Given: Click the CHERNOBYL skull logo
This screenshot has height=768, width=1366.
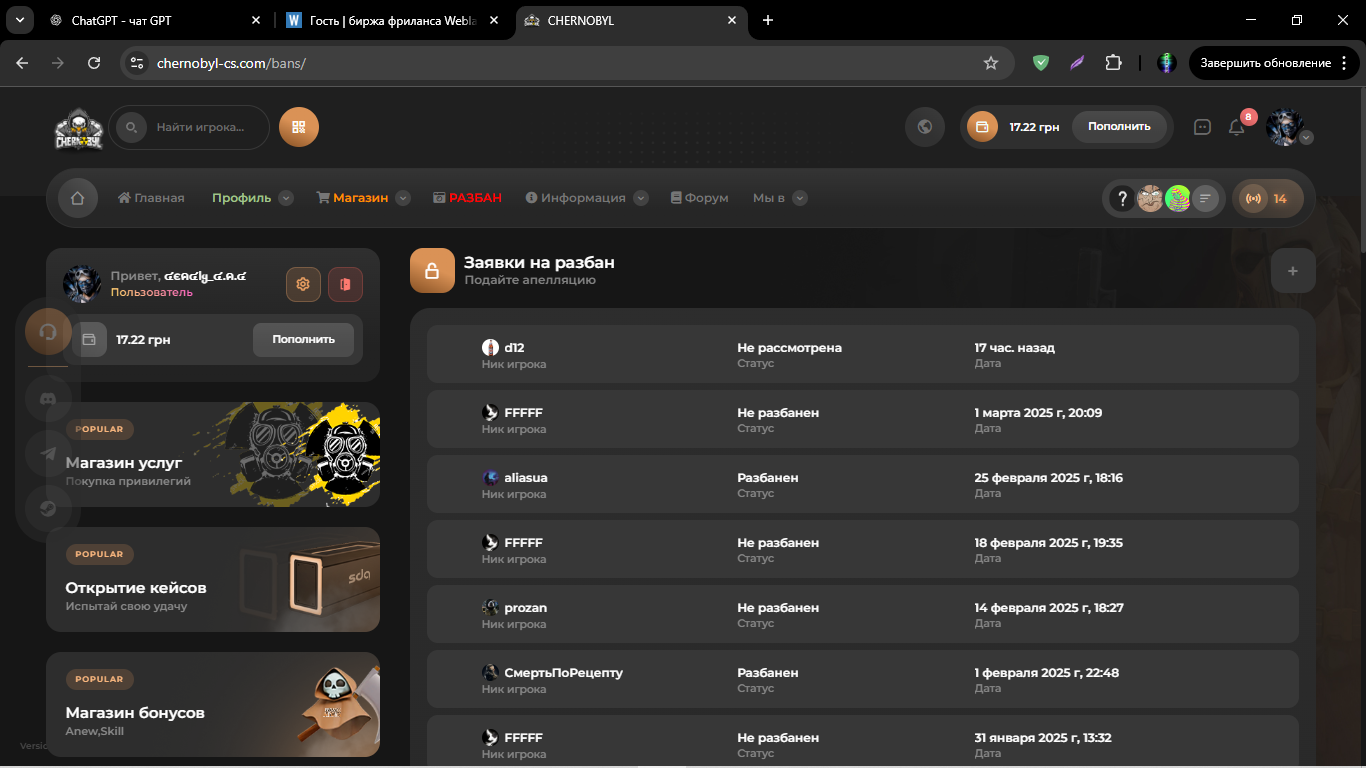Looking at the screenshot, I should (x=79, y=128).
